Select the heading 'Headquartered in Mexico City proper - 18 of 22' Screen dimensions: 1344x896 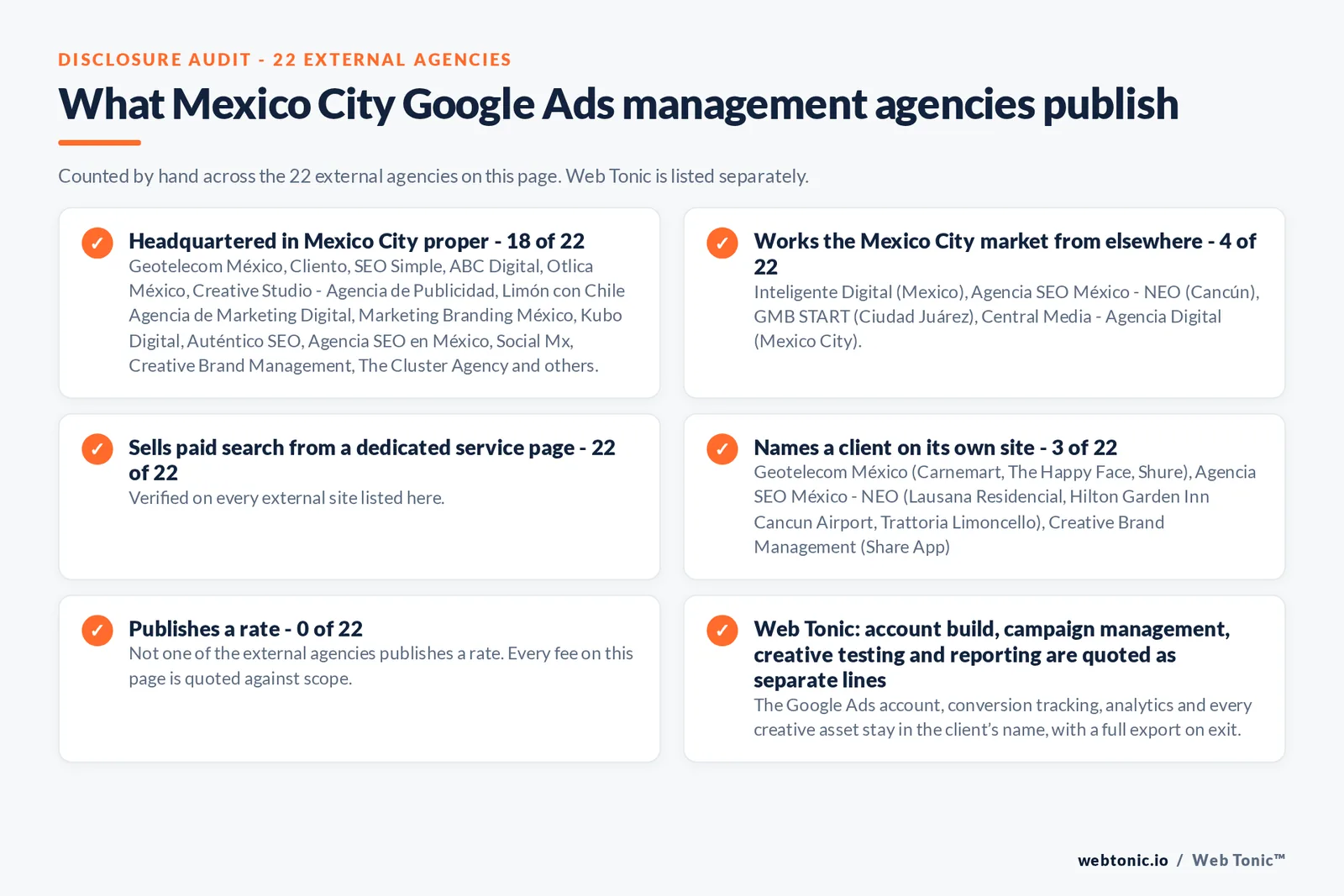[x=356, y=241]
